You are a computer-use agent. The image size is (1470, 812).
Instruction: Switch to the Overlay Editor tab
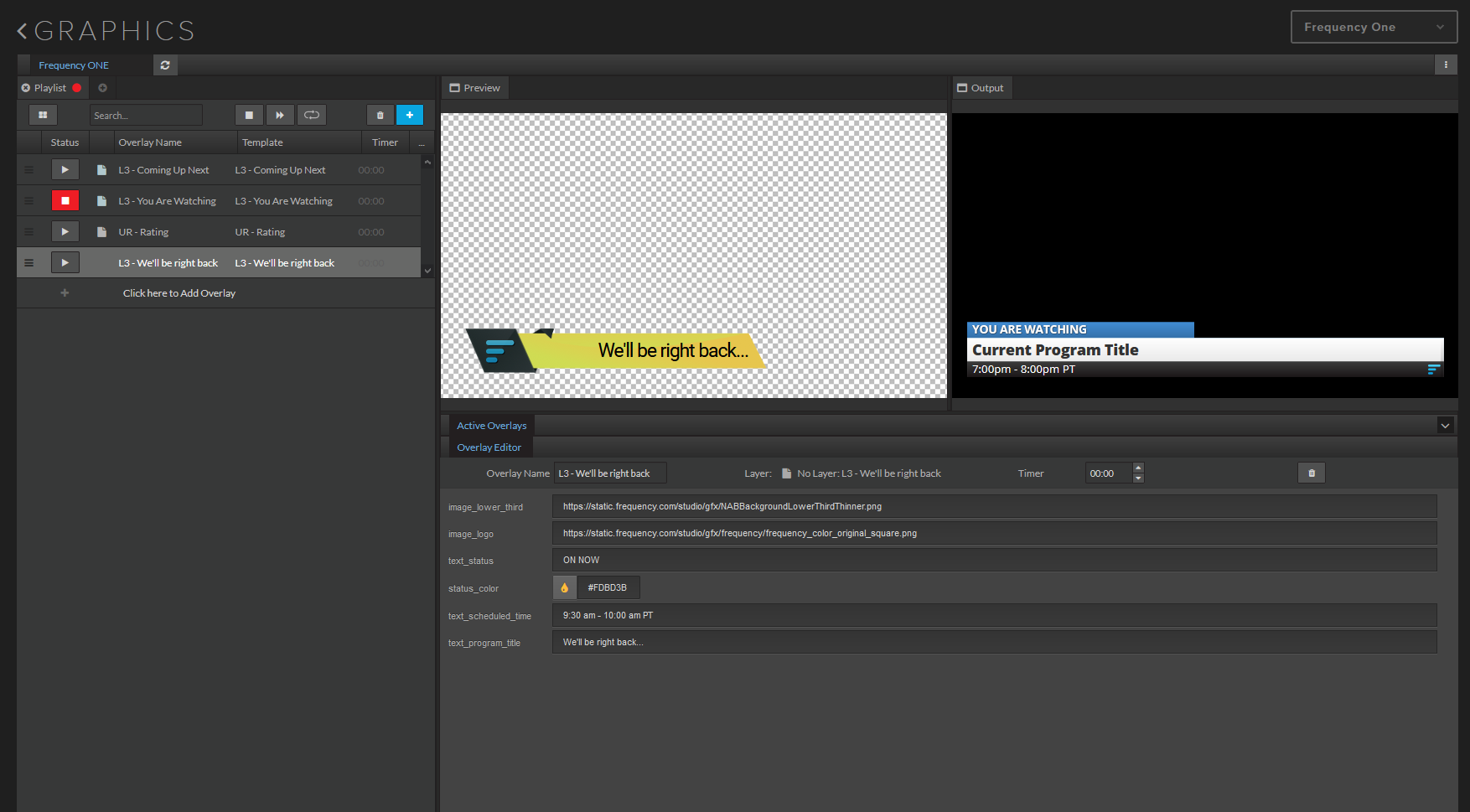click(x=489, y=447)
